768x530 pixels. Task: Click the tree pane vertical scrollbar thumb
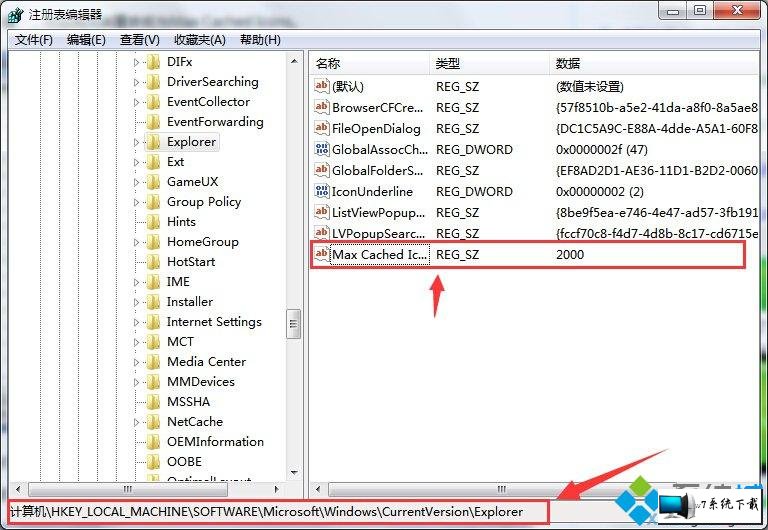pyautogui.click(x=293, y=324)
